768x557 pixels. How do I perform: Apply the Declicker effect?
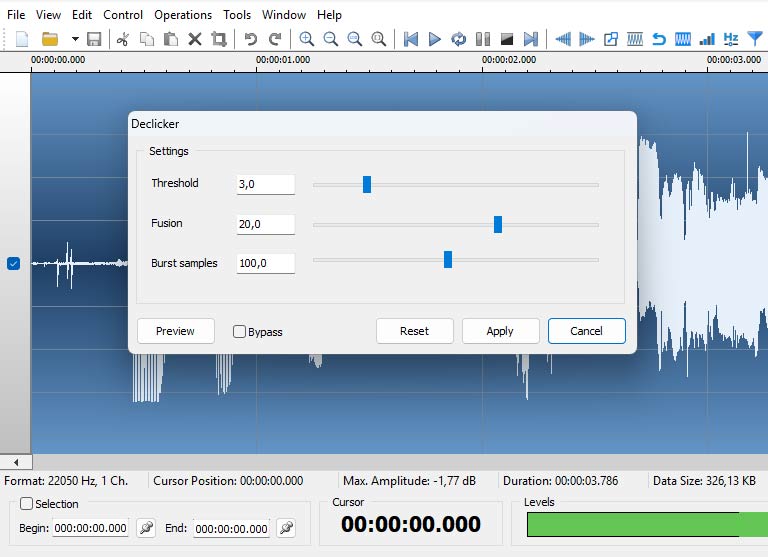[x=501, y=331]
